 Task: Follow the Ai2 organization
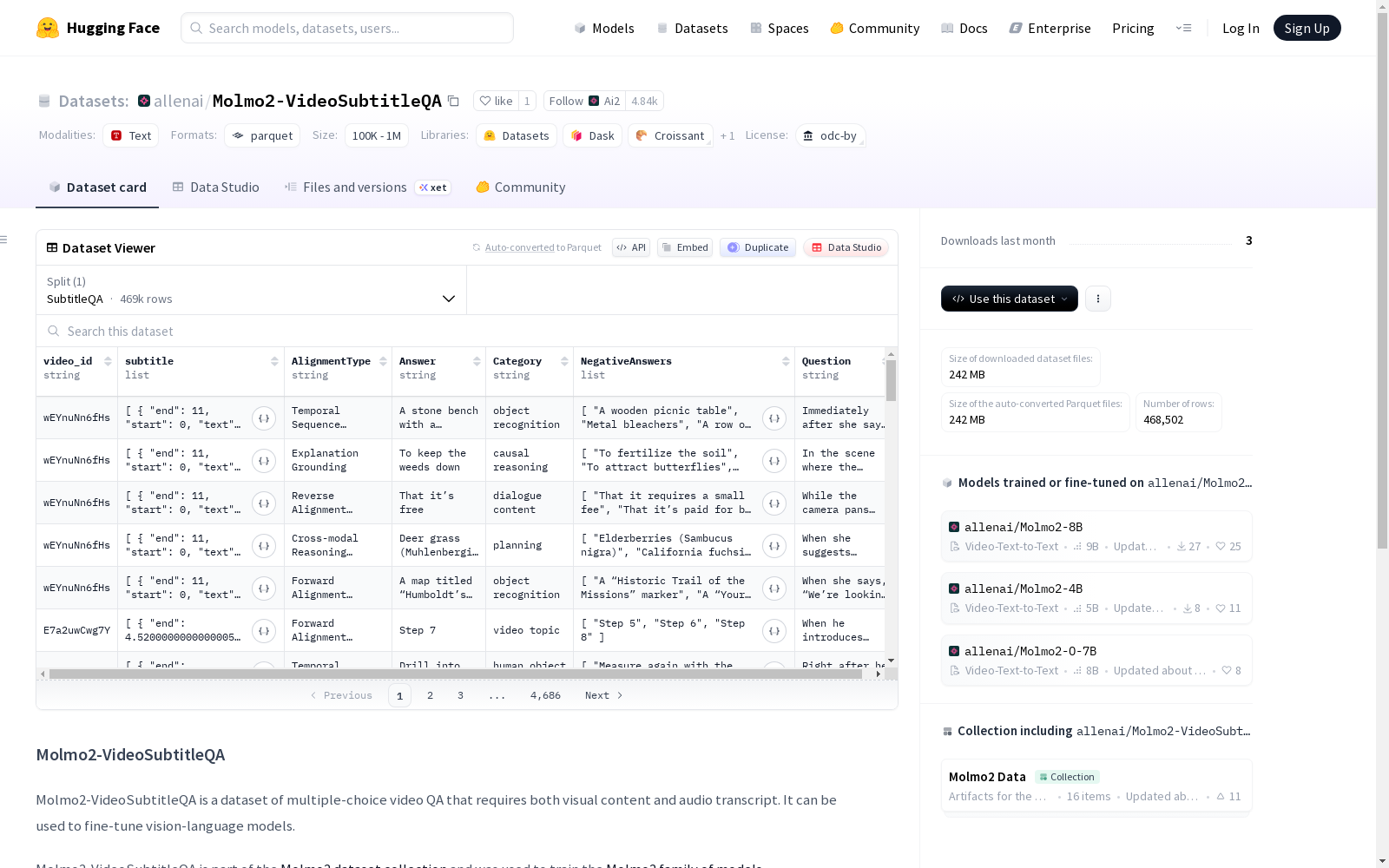click(x=584, y=101)
